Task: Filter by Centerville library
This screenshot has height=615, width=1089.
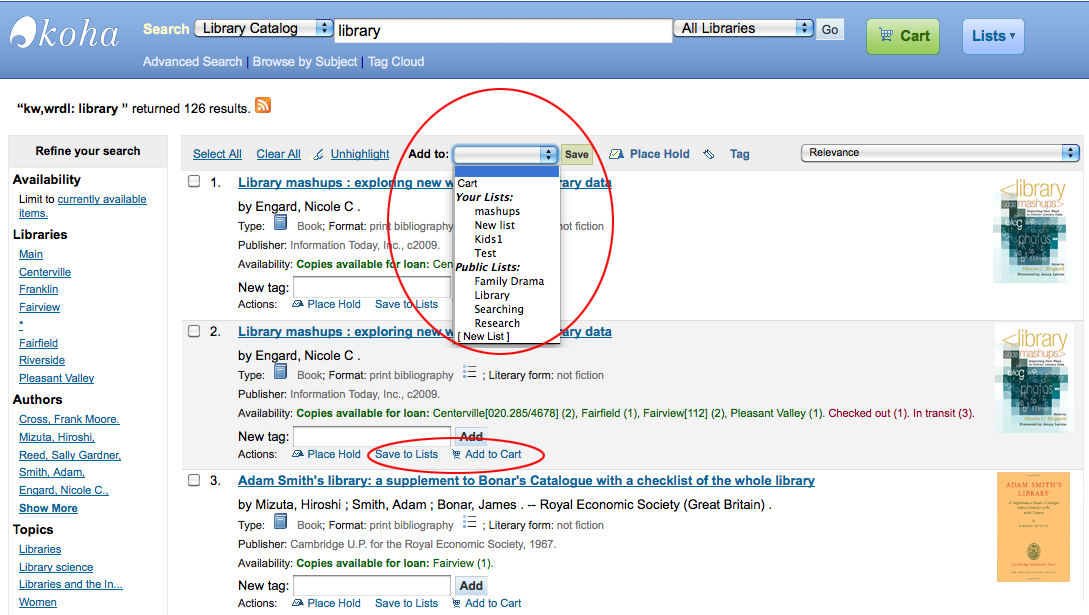Action: (45, 272)
